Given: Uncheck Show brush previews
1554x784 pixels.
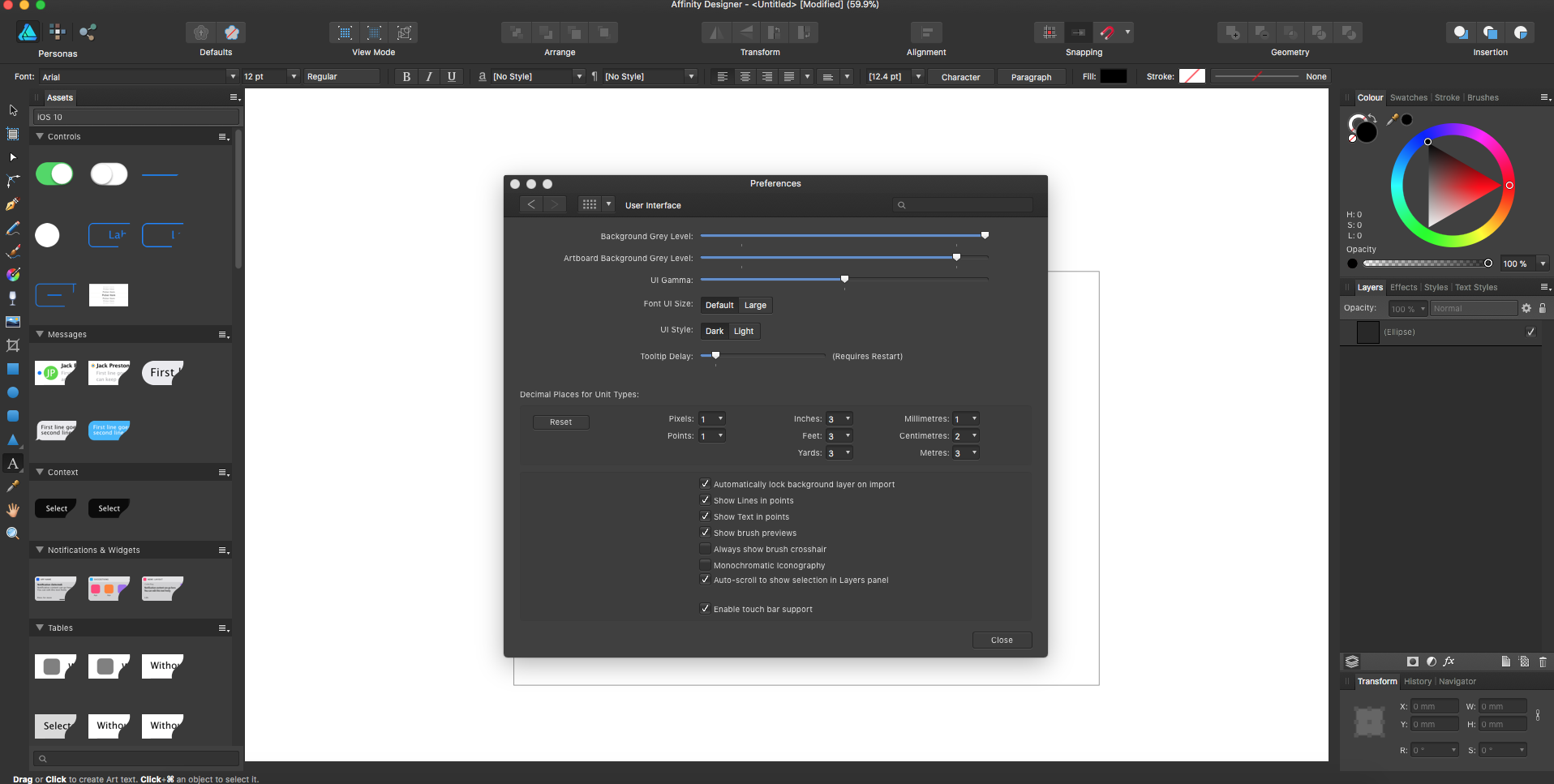Looking at the screenshot, I should click(706, 533).
